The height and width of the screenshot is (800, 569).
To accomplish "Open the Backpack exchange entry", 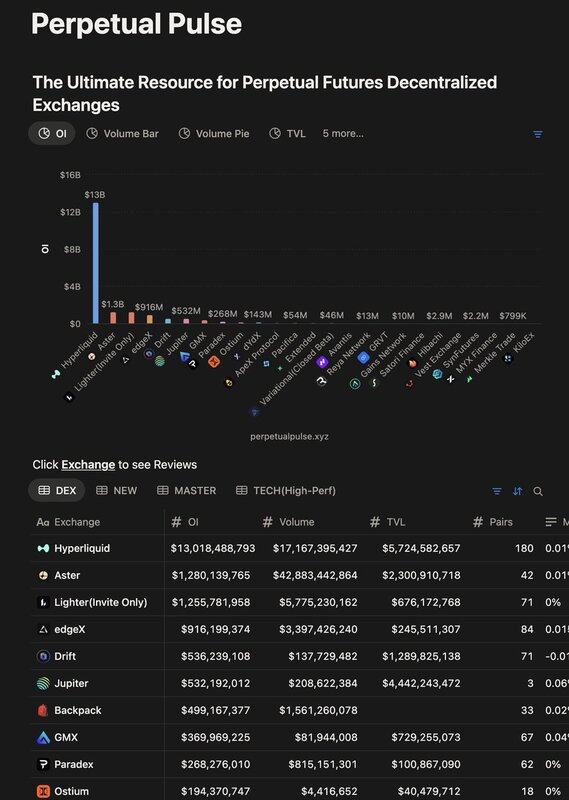I will (78, 710).
